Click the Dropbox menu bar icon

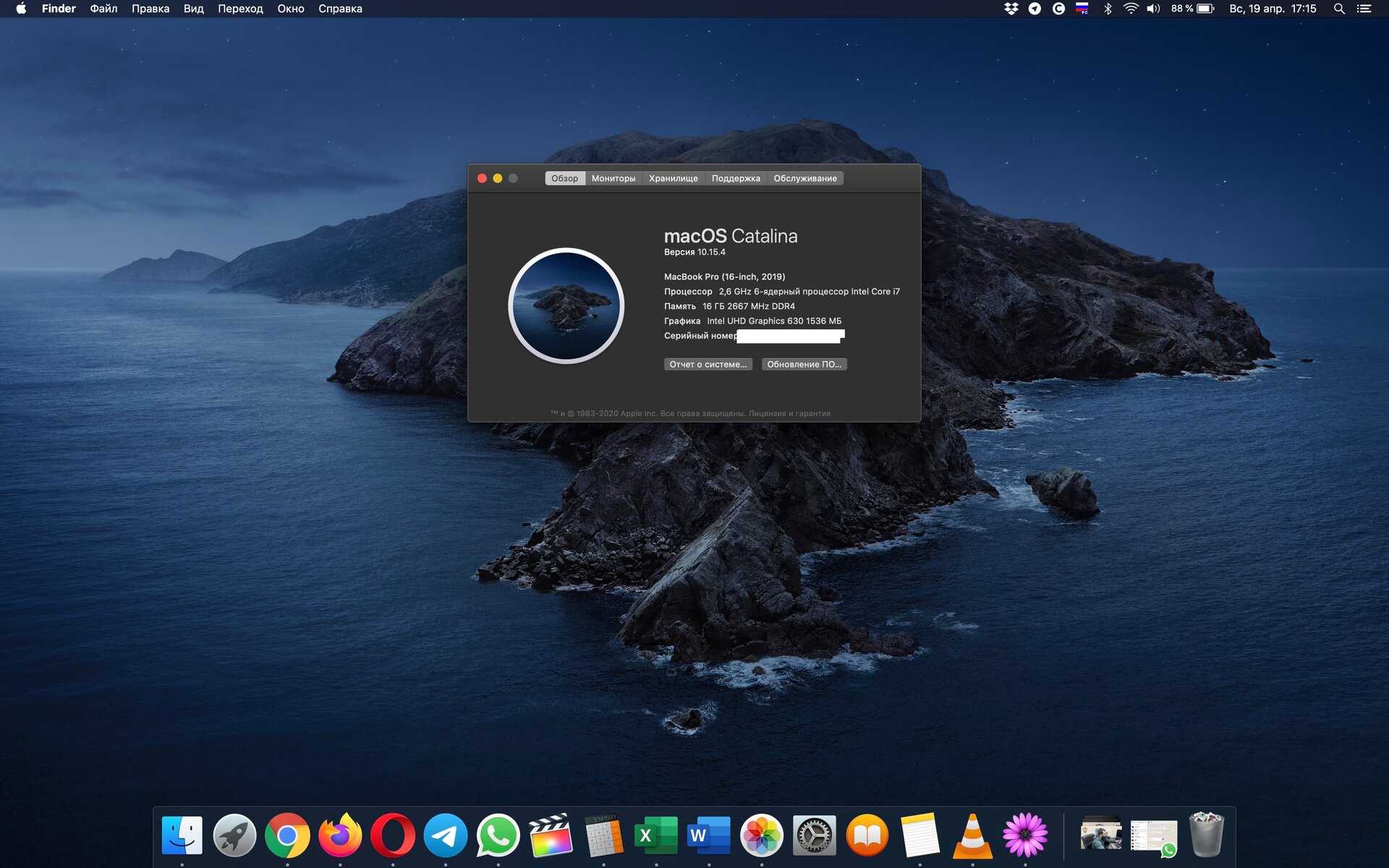coord(1011,9)
